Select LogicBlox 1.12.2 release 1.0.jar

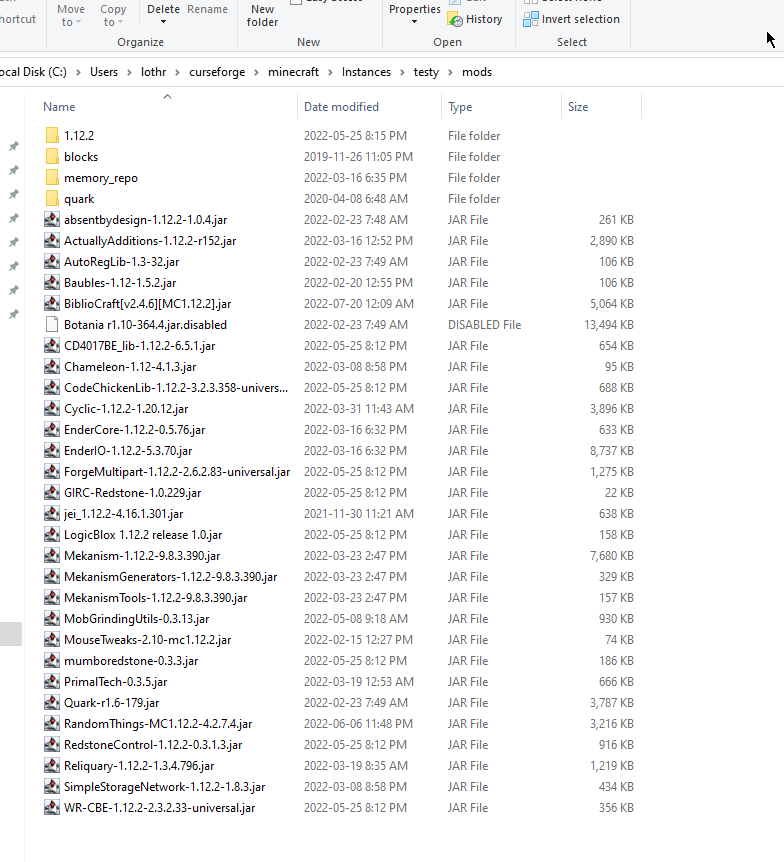click(143, 534)
